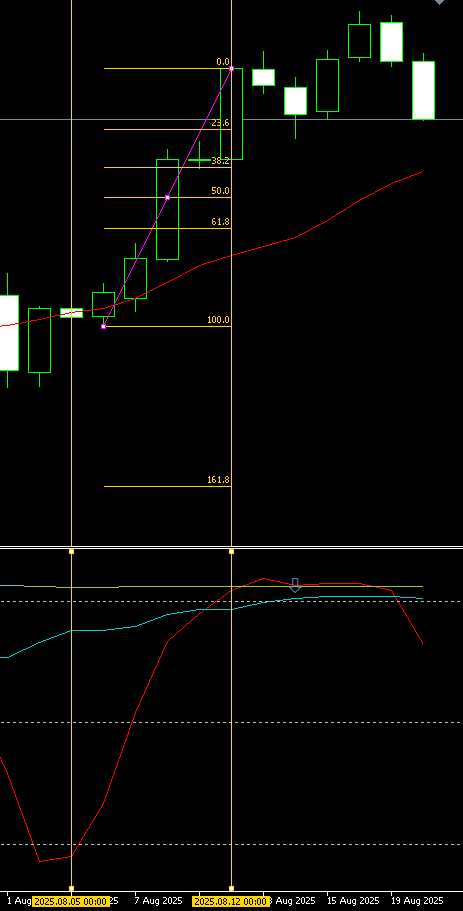The image size is (463, 911).
Task: Click the last white candle body on the right
Action: pos(423,90)
